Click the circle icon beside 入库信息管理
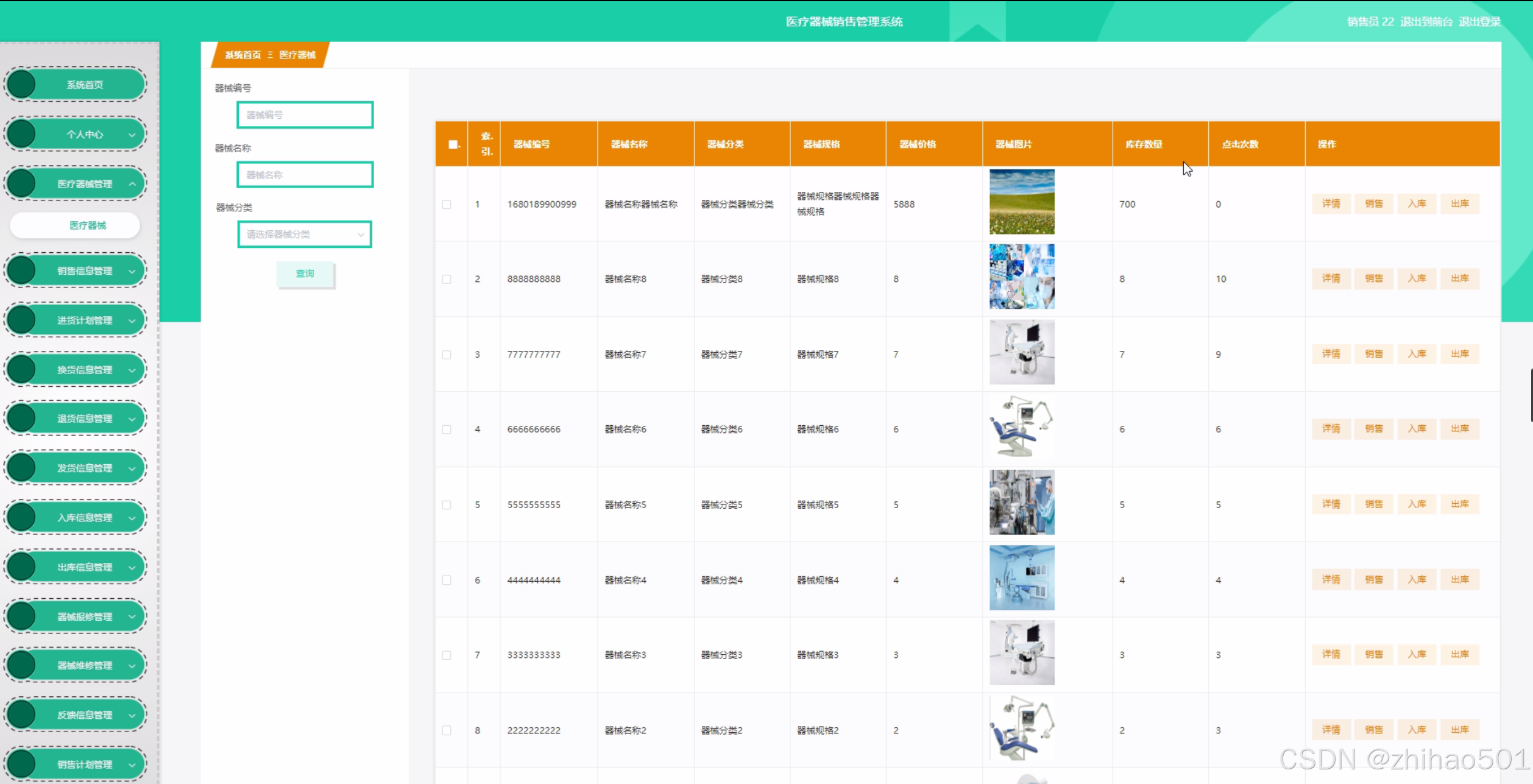1533x784 pixels. tap(22, 518)
